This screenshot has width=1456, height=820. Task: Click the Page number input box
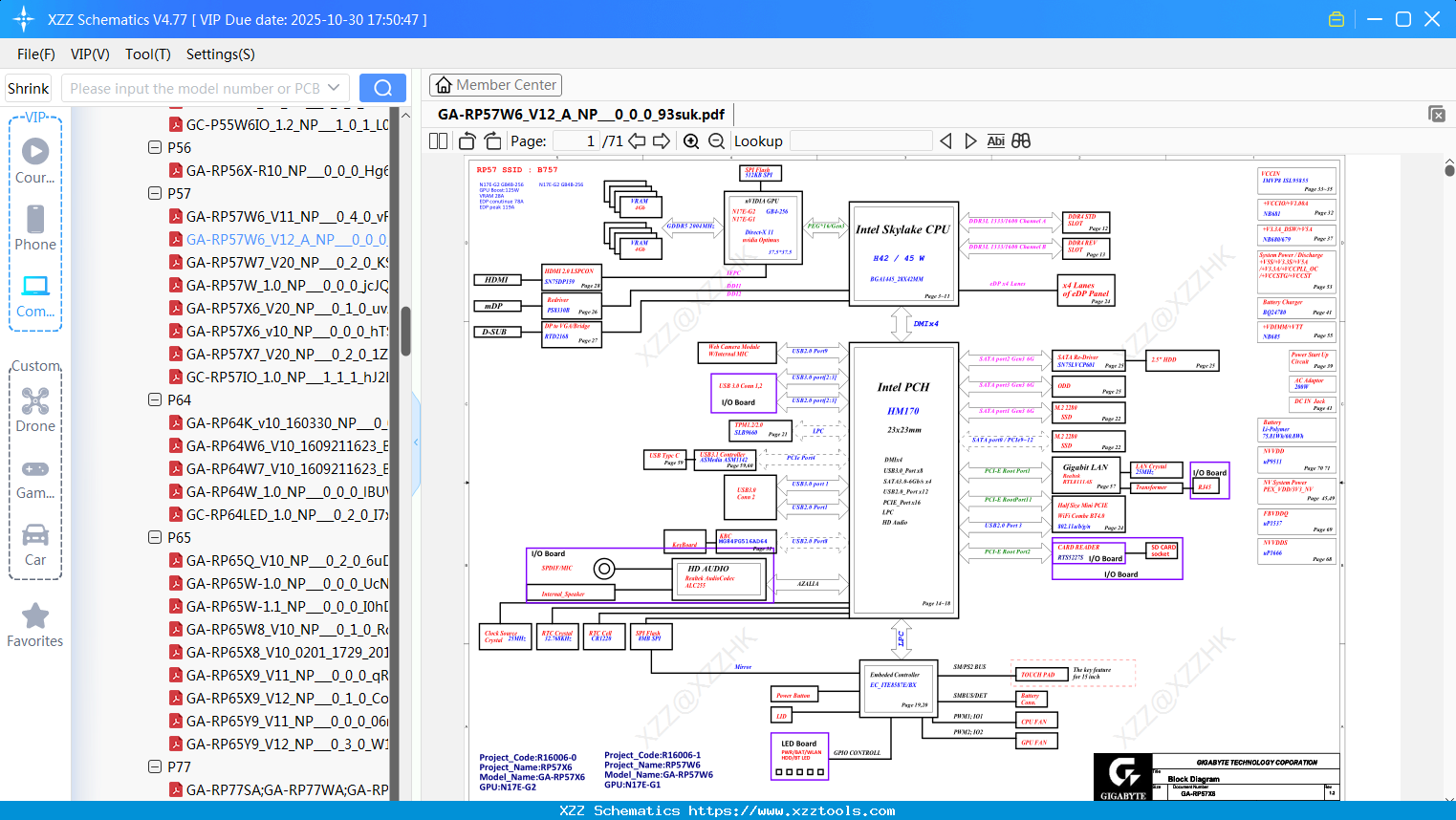pyautogui.click(x=576, y=141)
